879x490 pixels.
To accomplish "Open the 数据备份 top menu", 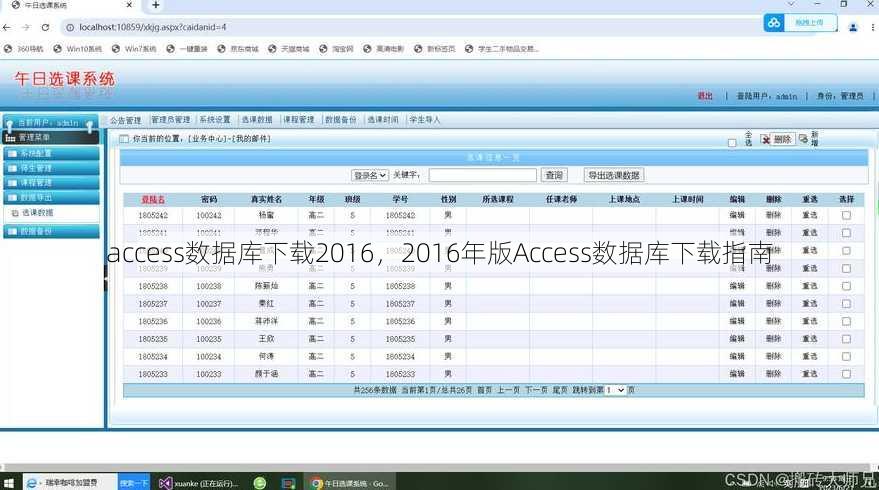I will point(341,120).
